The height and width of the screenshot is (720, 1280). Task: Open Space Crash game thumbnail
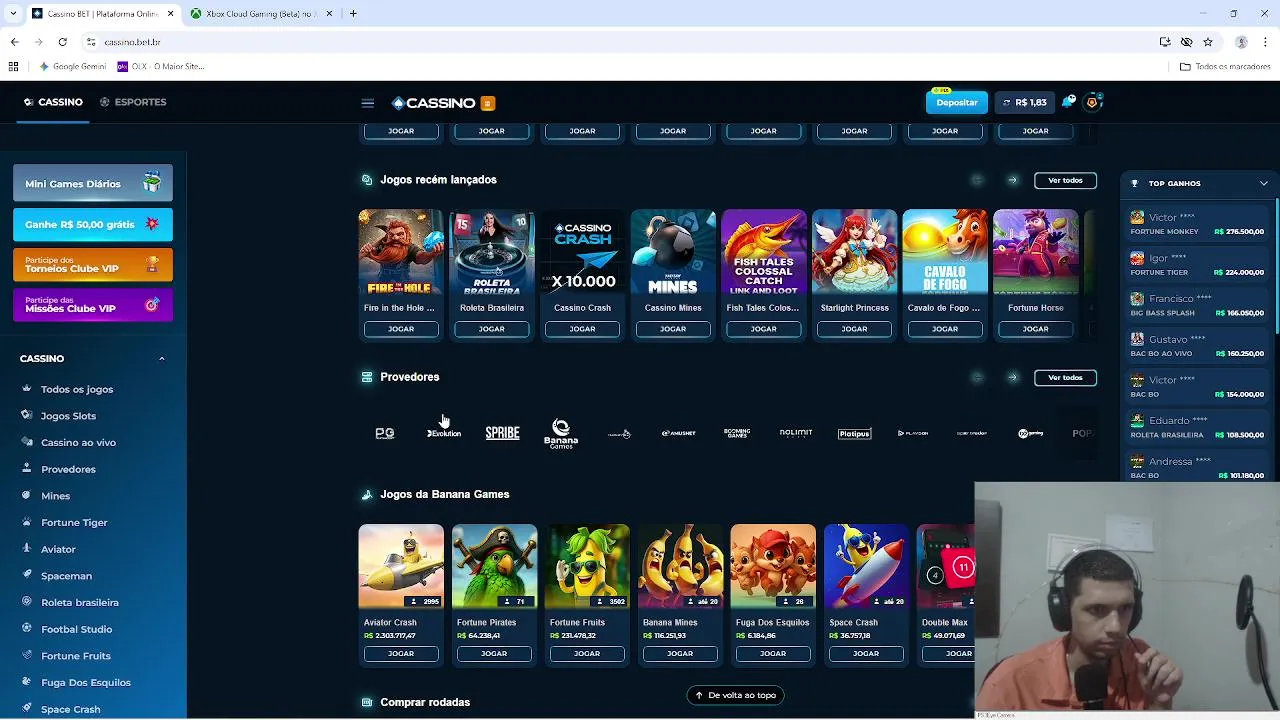coord(866,566)
